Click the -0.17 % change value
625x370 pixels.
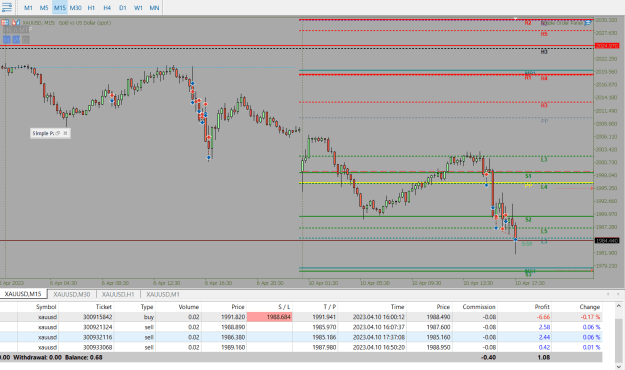[590, 317]
